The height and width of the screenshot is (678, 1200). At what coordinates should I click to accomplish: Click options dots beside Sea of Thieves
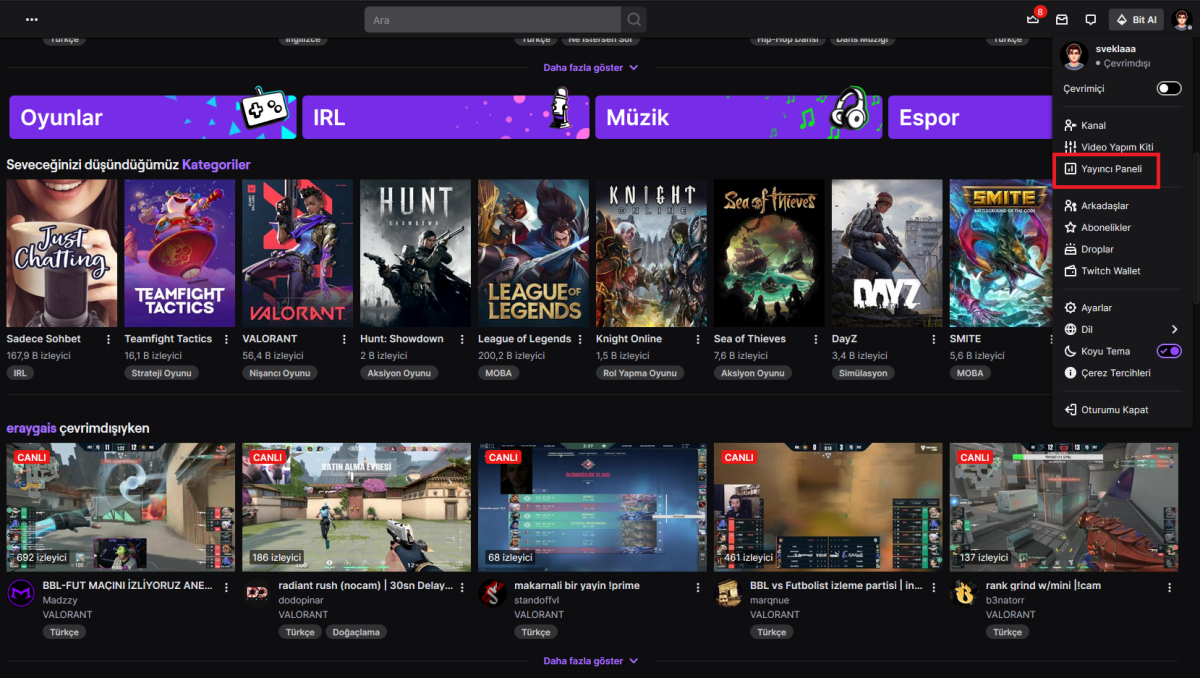[x=817, y=339]
